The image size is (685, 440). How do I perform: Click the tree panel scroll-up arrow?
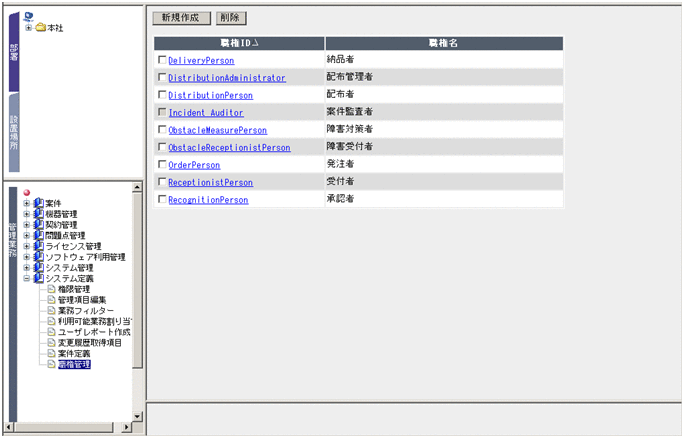137,187
